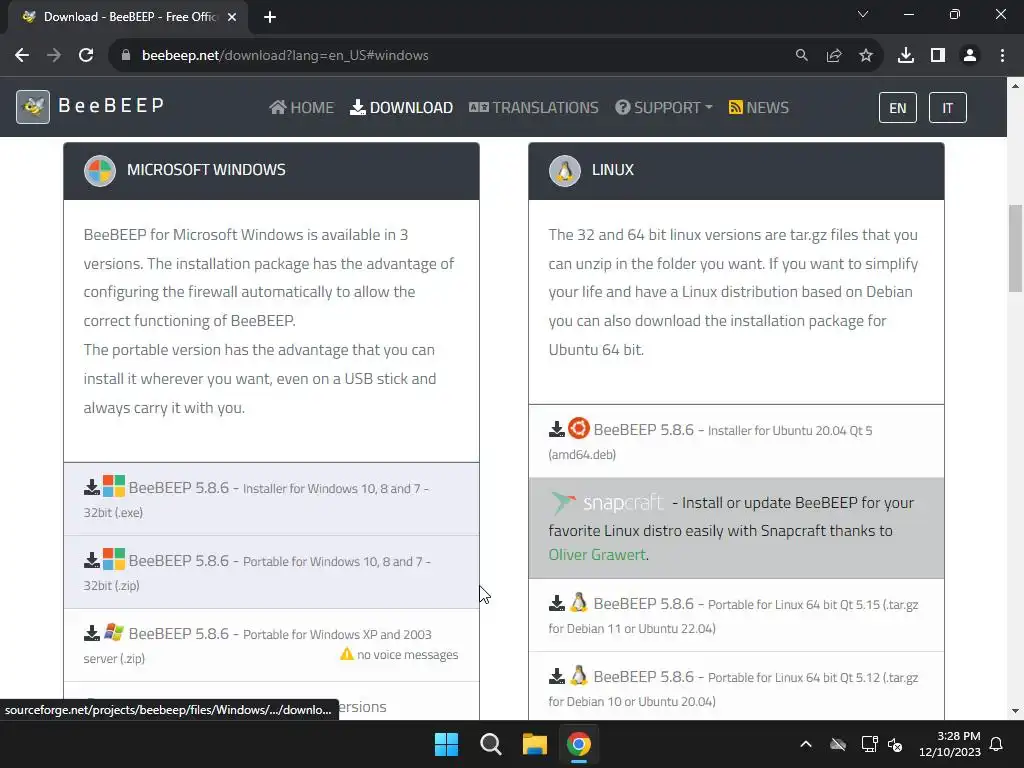Click the muted volume tray icon

(896, 744)
